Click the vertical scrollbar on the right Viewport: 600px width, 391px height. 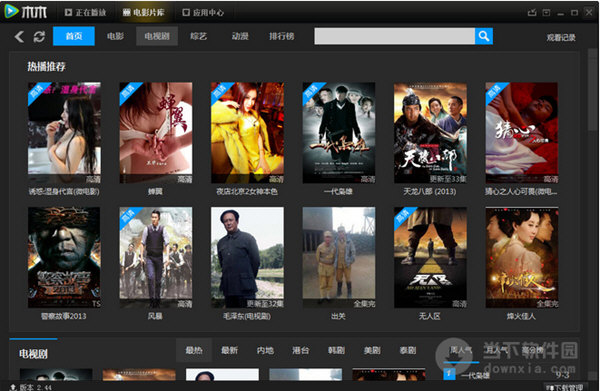tap(593, 90)
